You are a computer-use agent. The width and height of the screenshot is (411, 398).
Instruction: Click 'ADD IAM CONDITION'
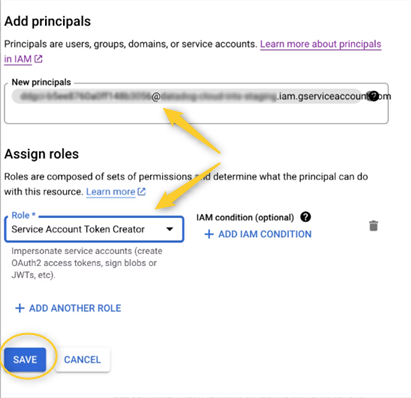(265, 234)
